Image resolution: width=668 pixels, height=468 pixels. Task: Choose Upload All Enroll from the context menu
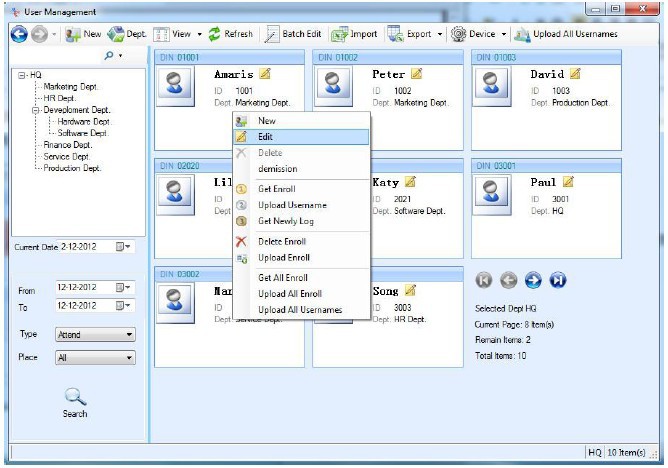tap(301, 294)
